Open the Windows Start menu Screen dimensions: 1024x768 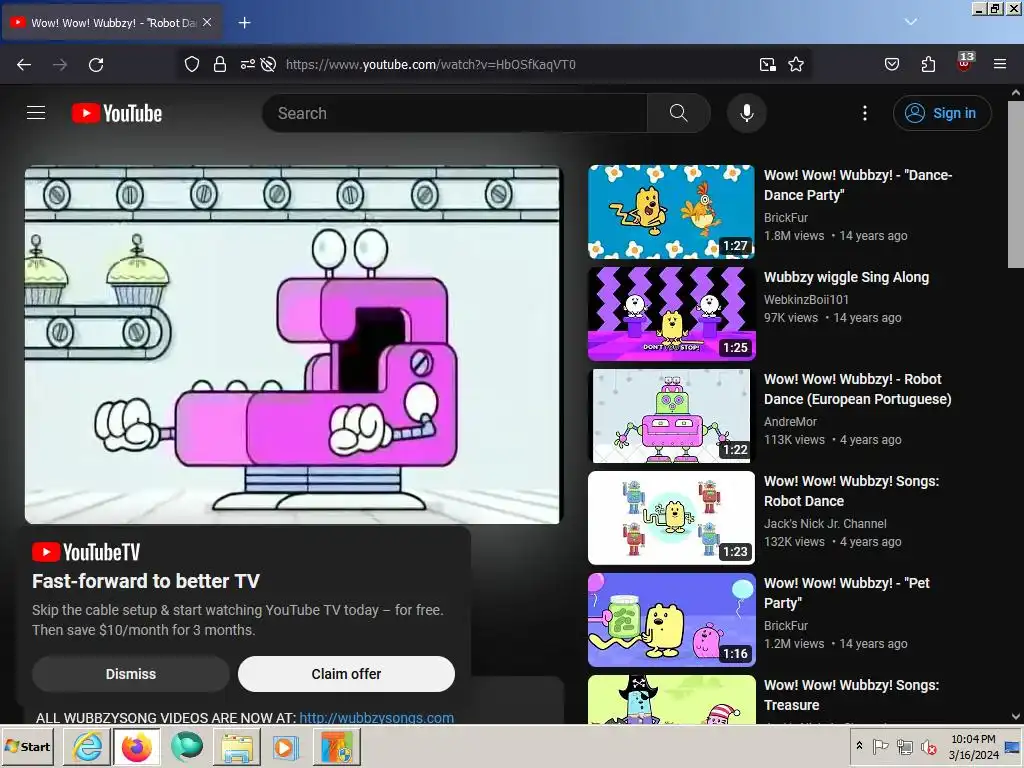28,746
